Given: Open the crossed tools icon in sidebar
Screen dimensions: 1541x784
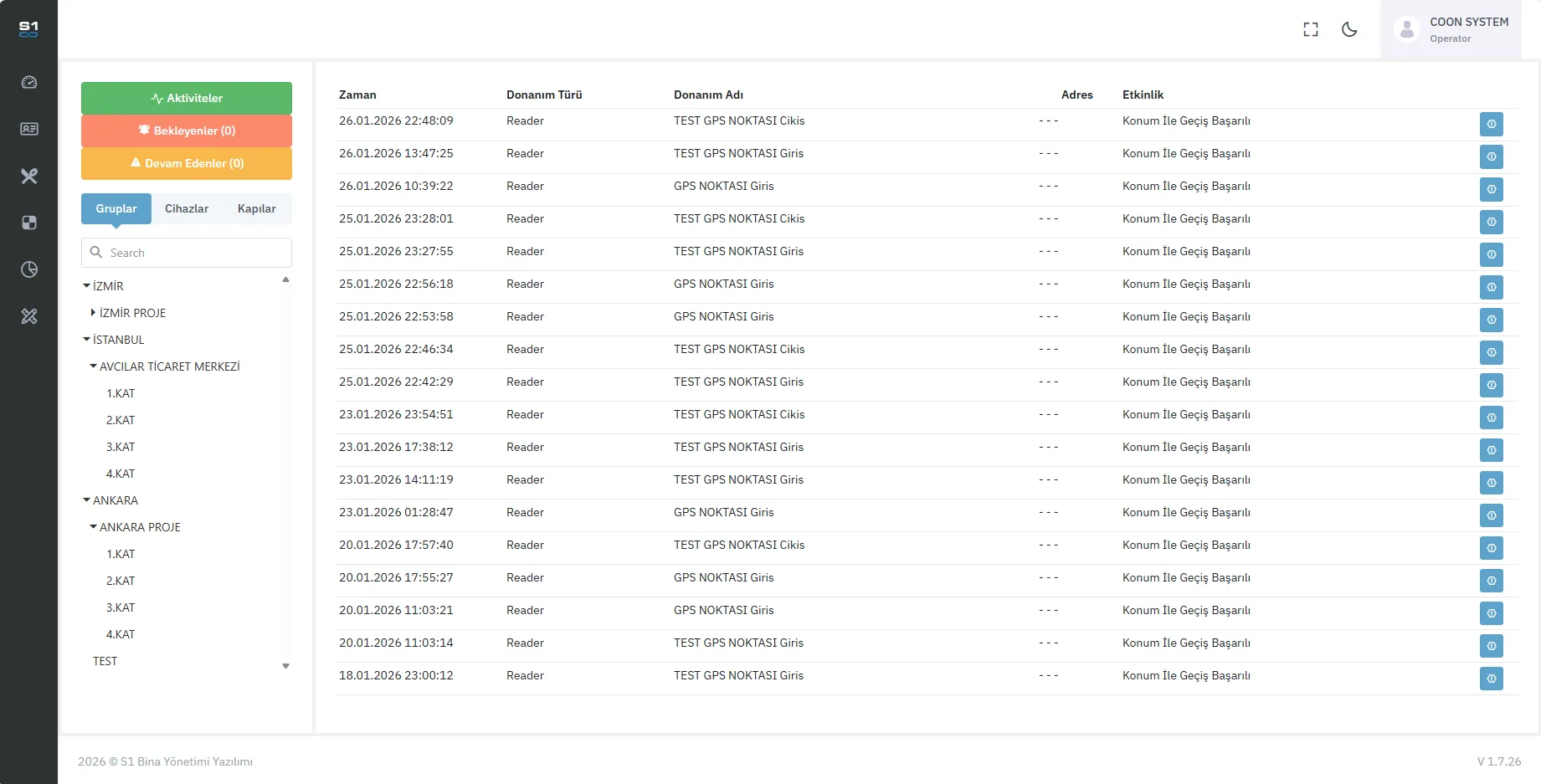Looking at the screenshot, I should (29, 176).
